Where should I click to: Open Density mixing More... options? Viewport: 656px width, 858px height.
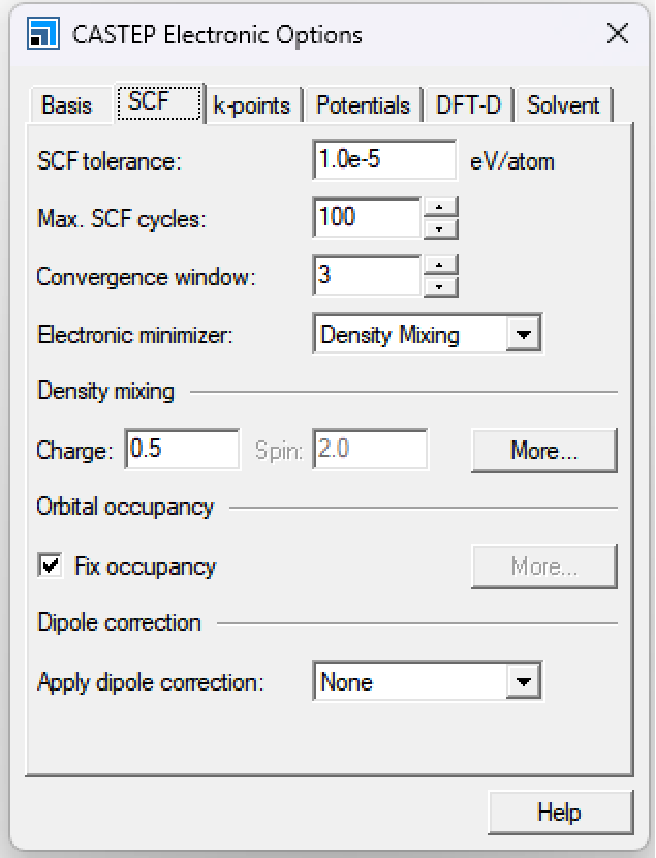pyautogui.click(x=543, y=450)
